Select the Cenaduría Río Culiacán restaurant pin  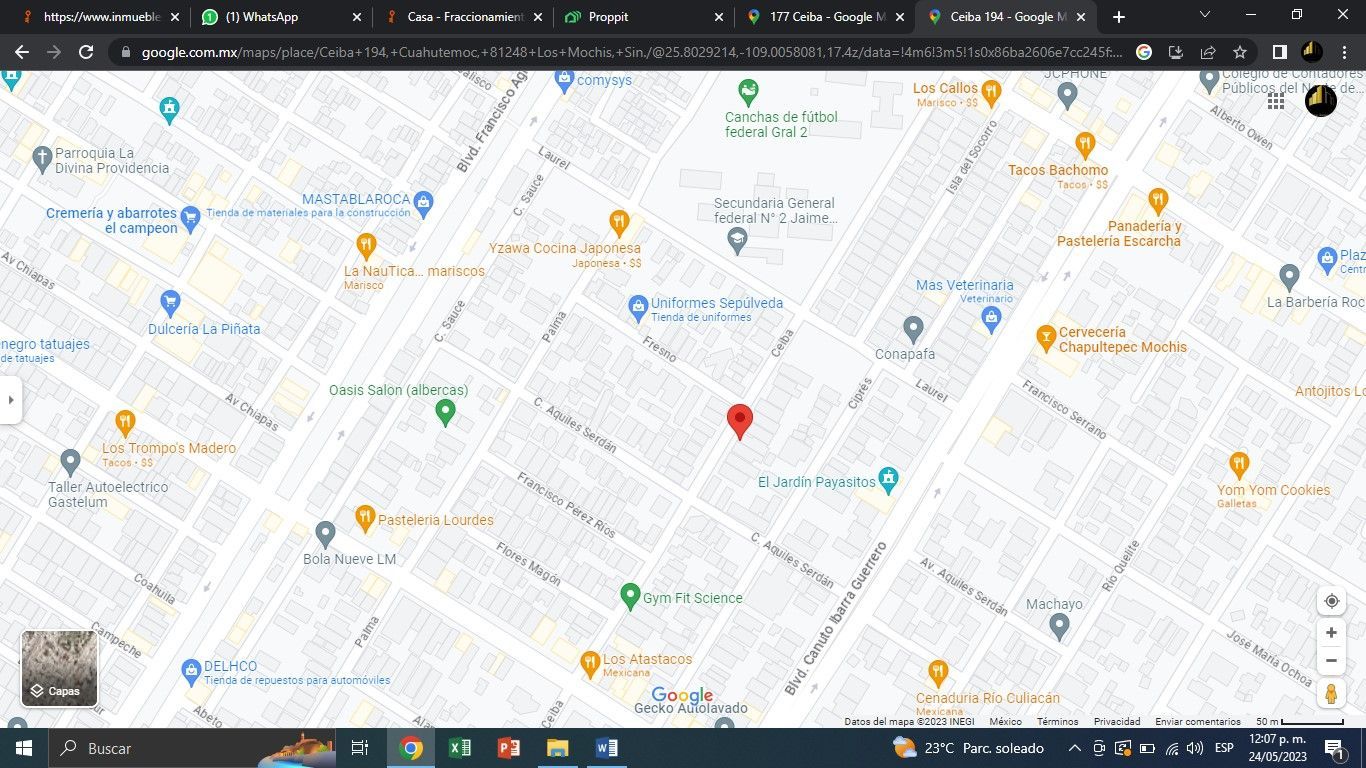pyautogui.click(x=938, y=673)
